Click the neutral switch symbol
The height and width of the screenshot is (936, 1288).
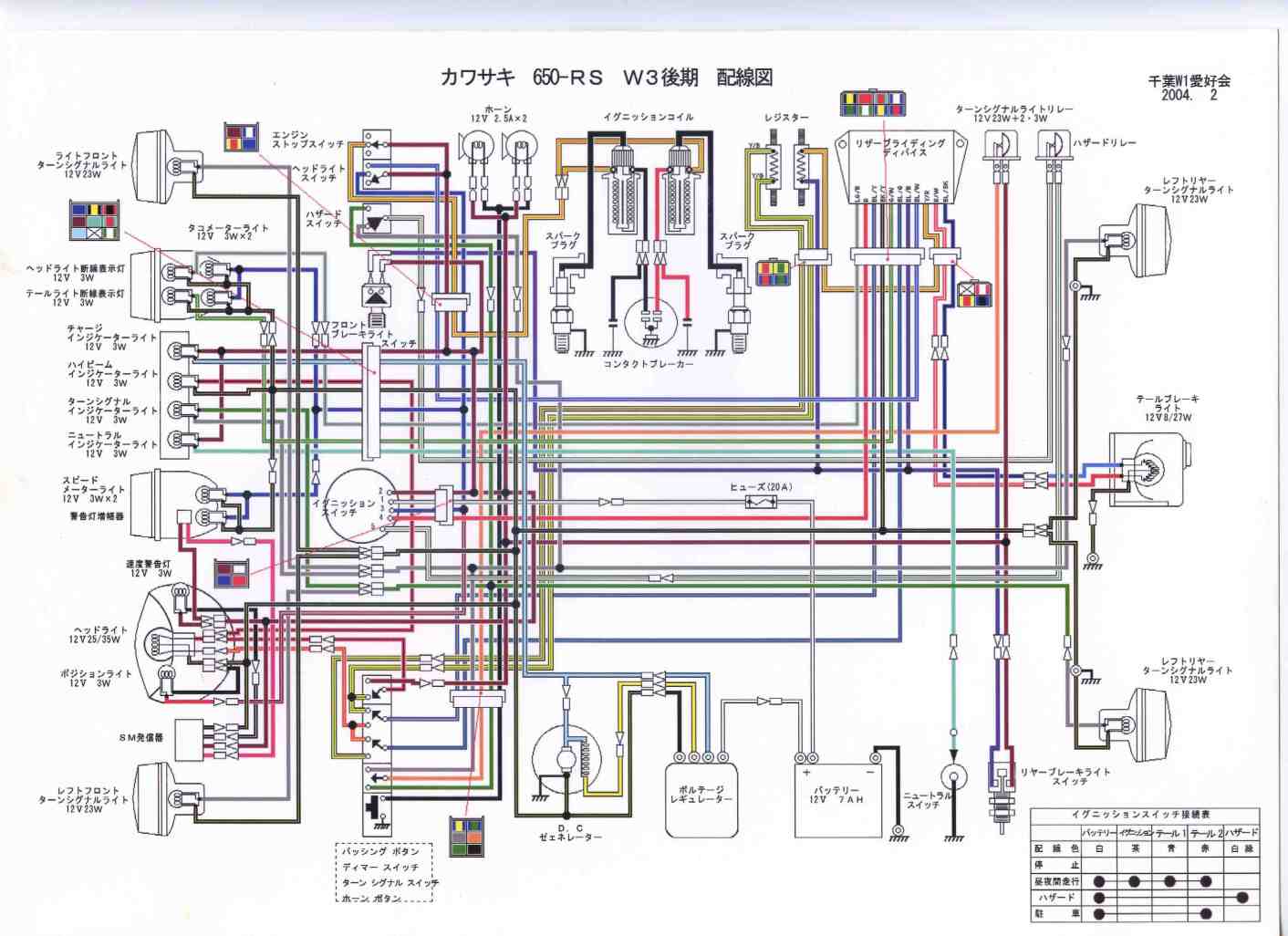coord(953,779)
